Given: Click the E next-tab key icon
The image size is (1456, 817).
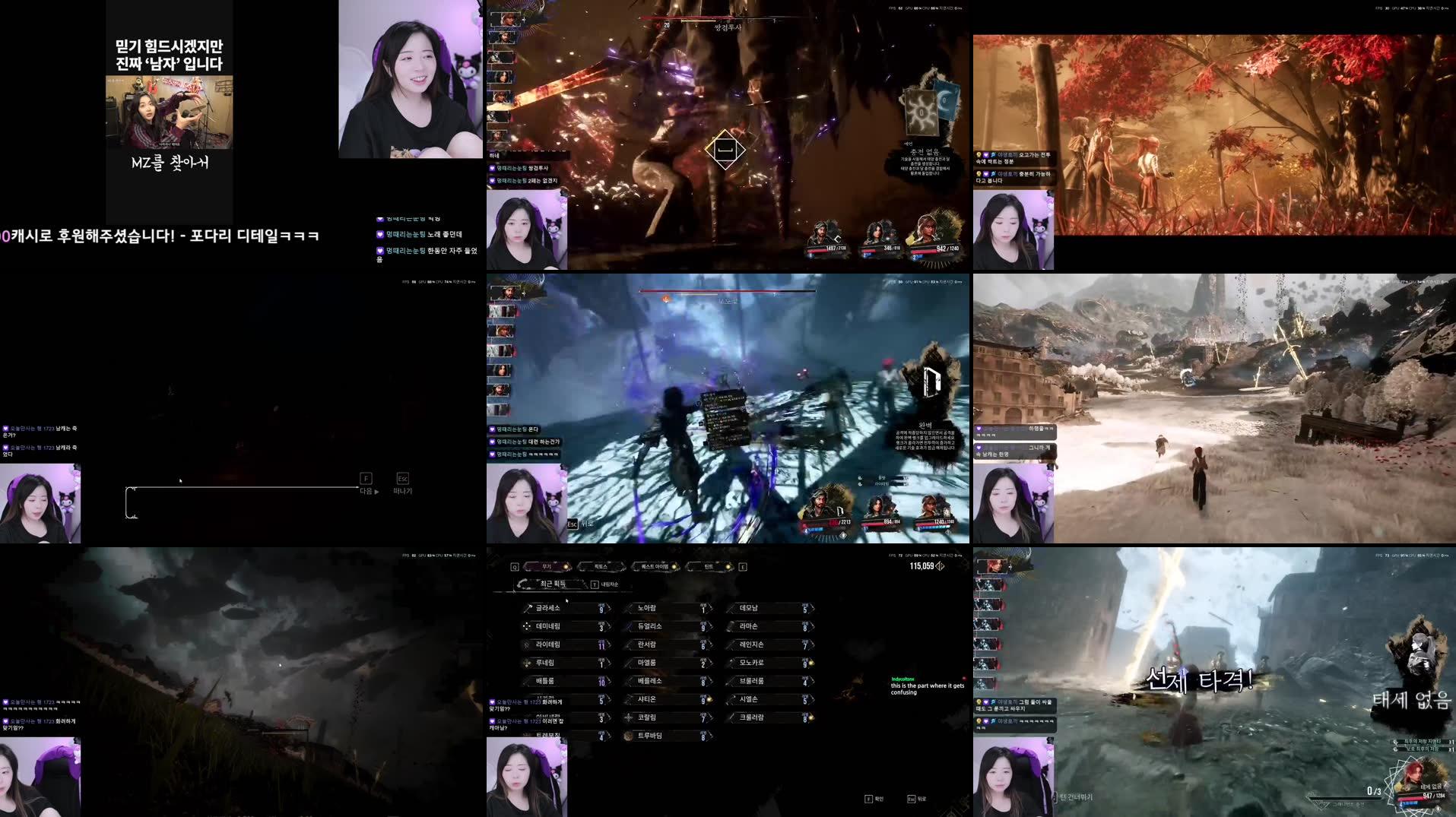Looking at the screenshot, I should click(743, 567).
